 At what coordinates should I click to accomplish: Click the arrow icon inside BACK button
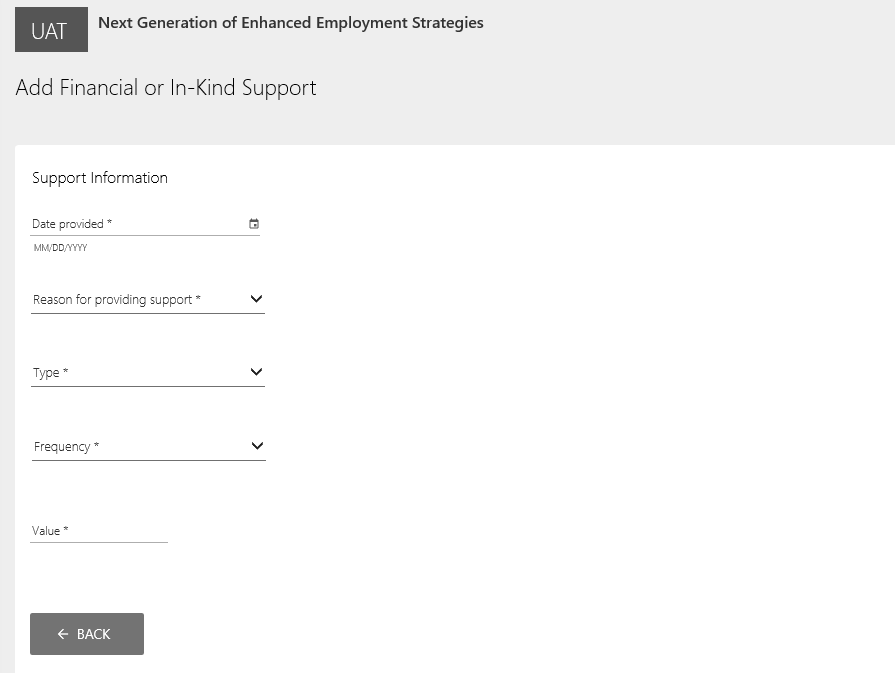click(x=62, y=634)
